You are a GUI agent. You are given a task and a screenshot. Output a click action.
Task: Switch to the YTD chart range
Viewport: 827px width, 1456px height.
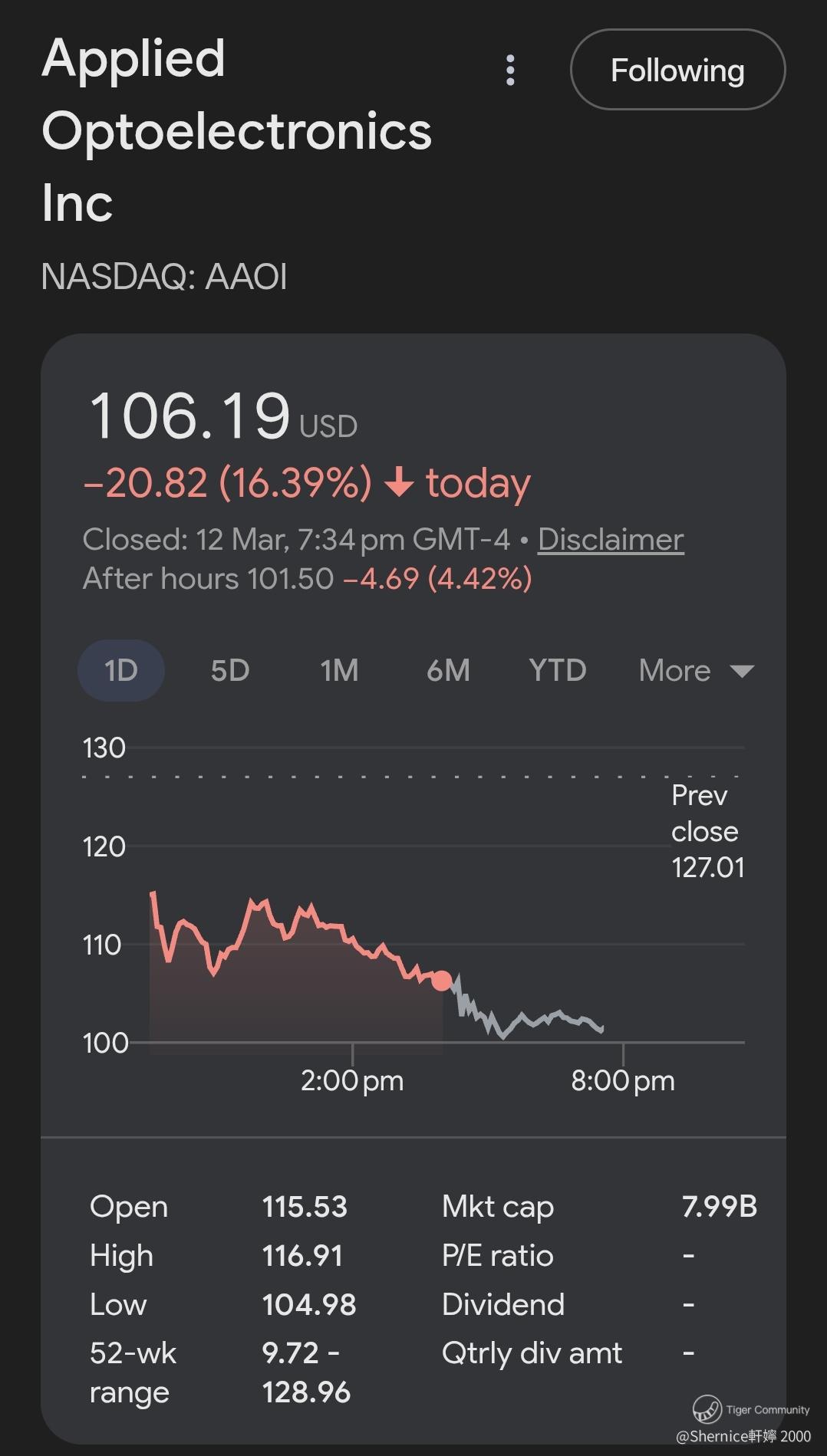(558, 670)
